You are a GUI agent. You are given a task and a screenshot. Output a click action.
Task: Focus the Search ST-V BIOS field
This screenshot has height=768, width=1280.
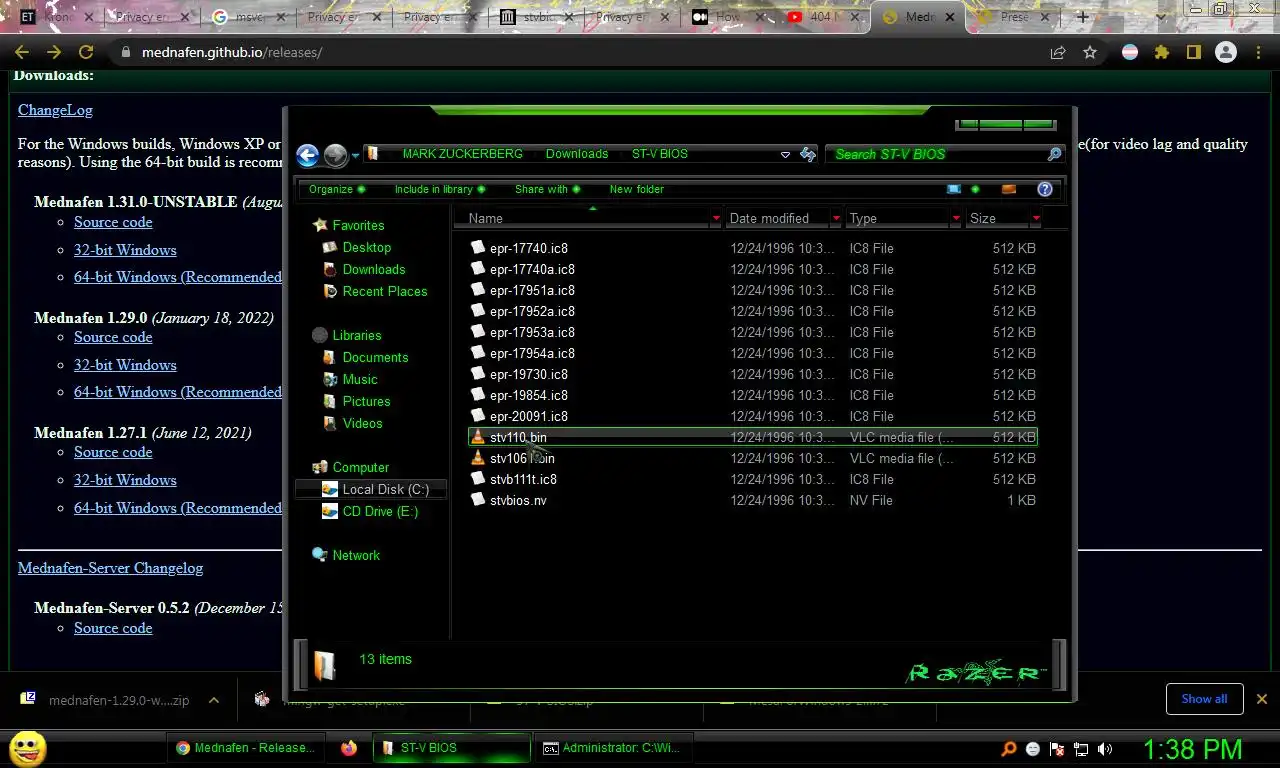pos(937,154)
